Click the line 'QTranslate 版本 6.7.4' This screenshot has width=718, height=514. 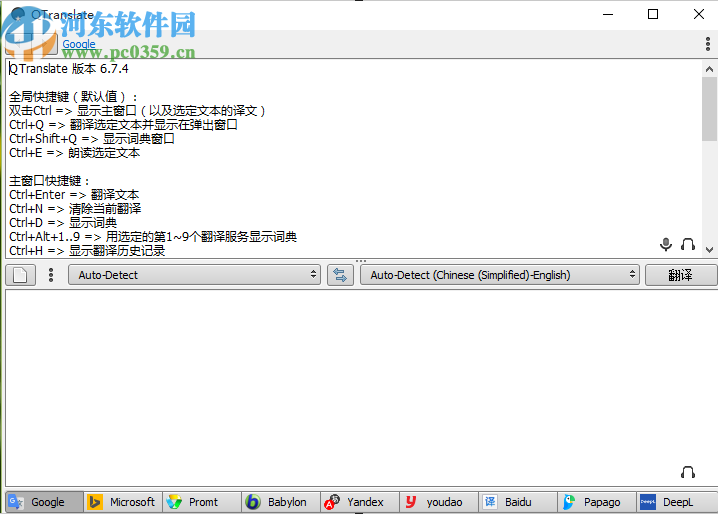[69, 69]
